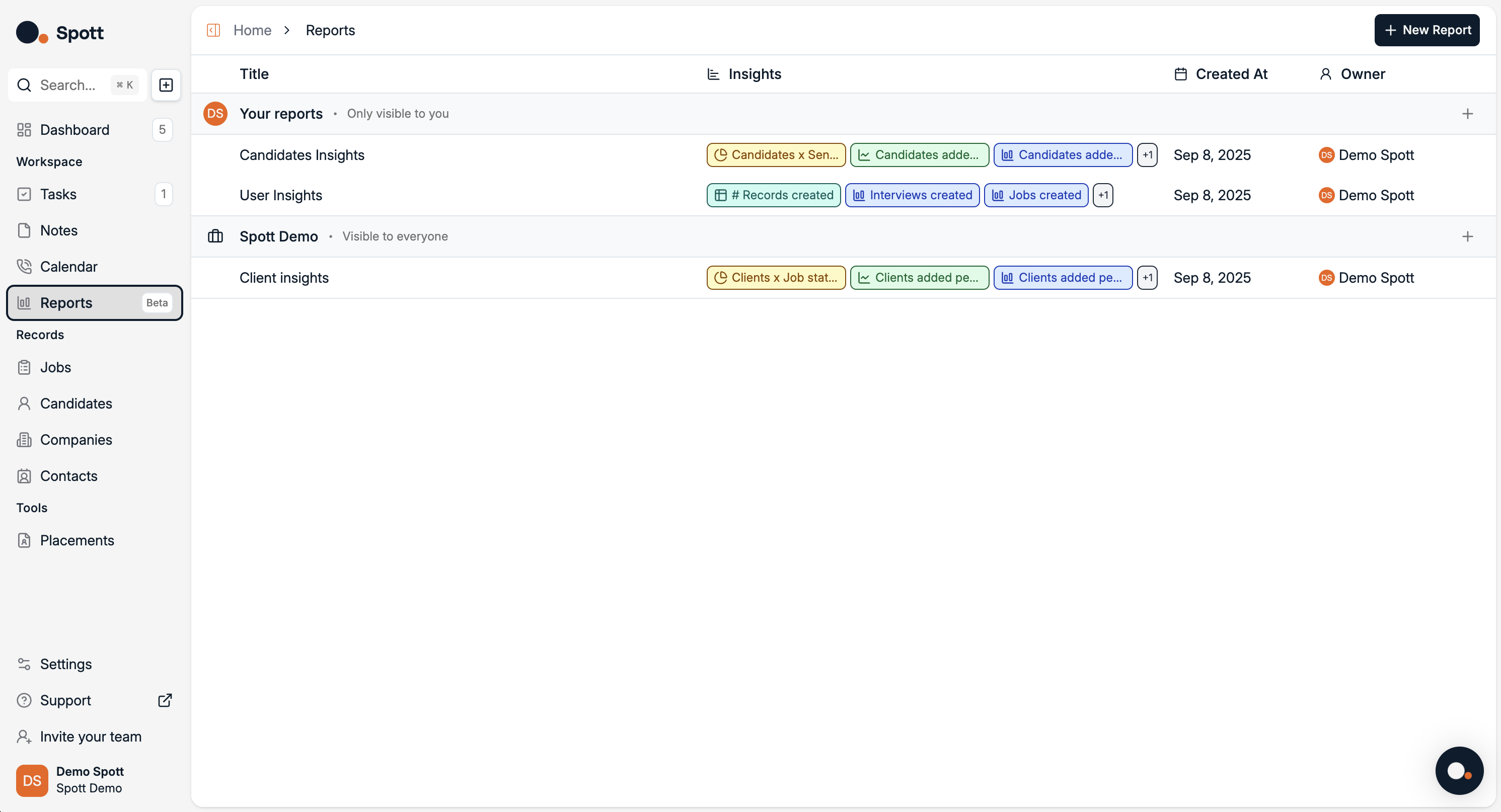This screenshot has width=1501, height=812.
Task: Click the New Report button
Action: click(1427, 30)
